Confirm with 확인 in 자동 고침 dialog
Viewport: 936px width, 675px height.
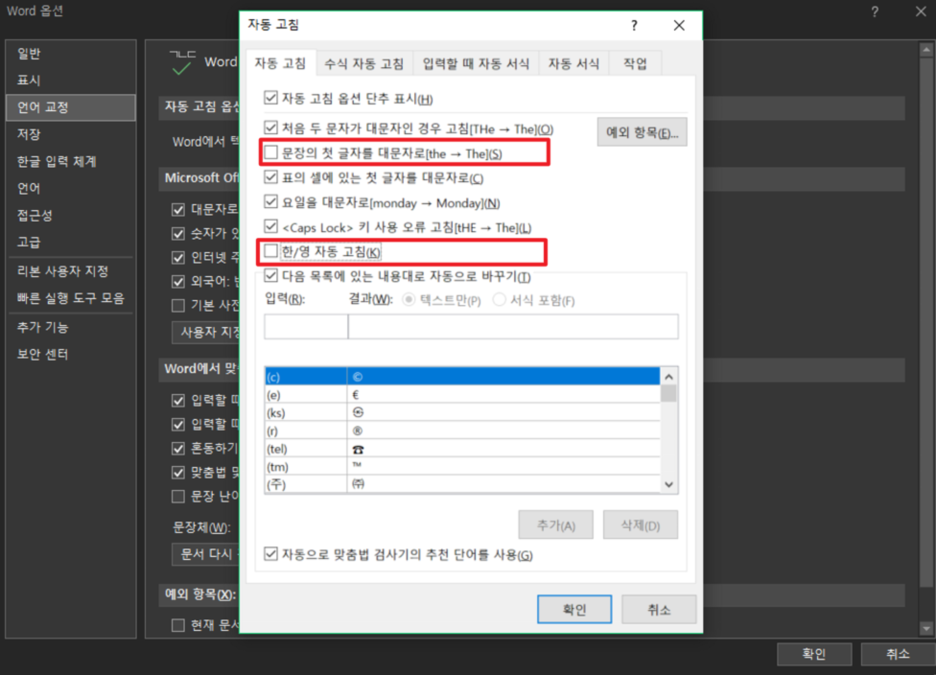tap(574, 609)
